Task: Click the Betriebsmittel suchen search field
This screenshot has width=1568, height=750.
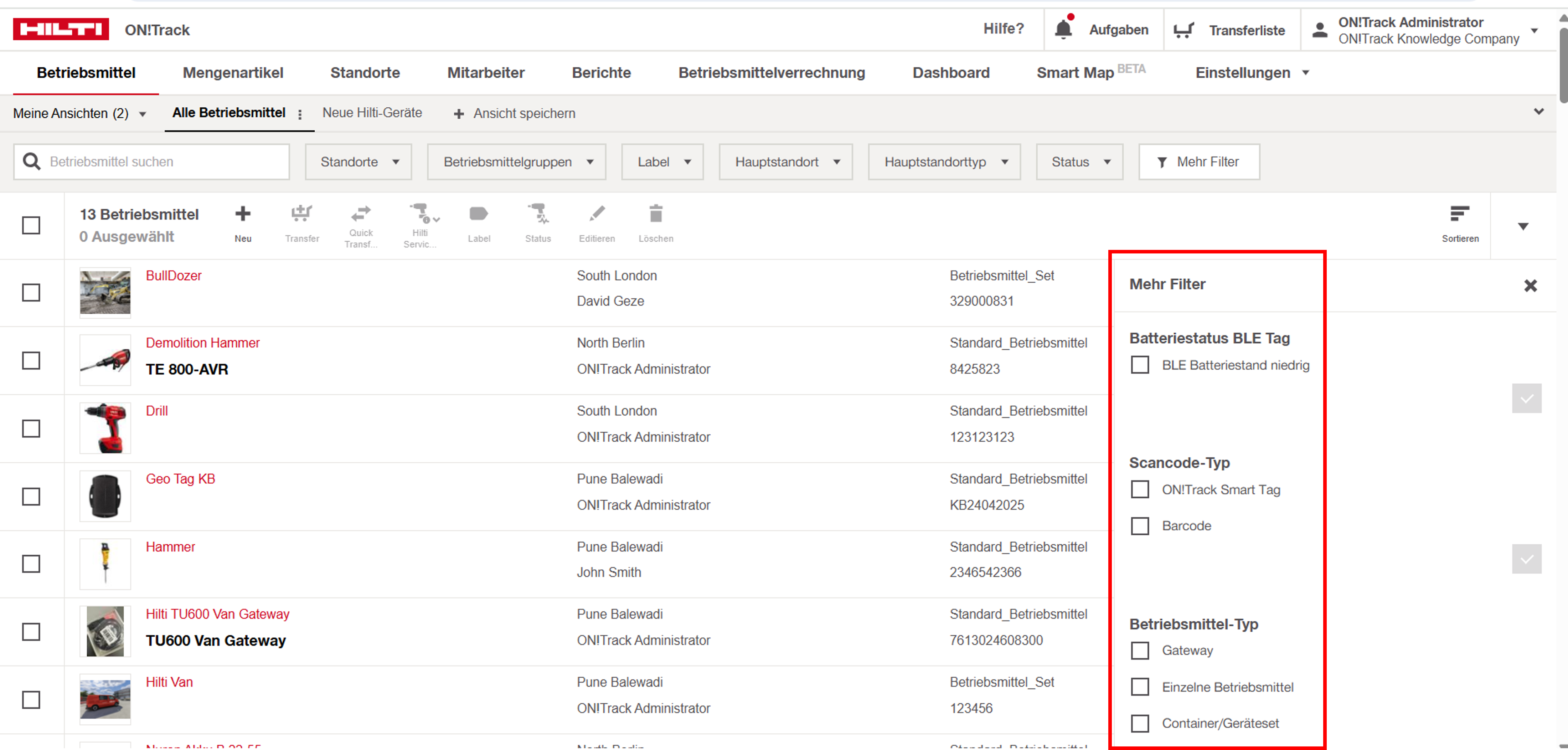Action: [x=151, y=162]
